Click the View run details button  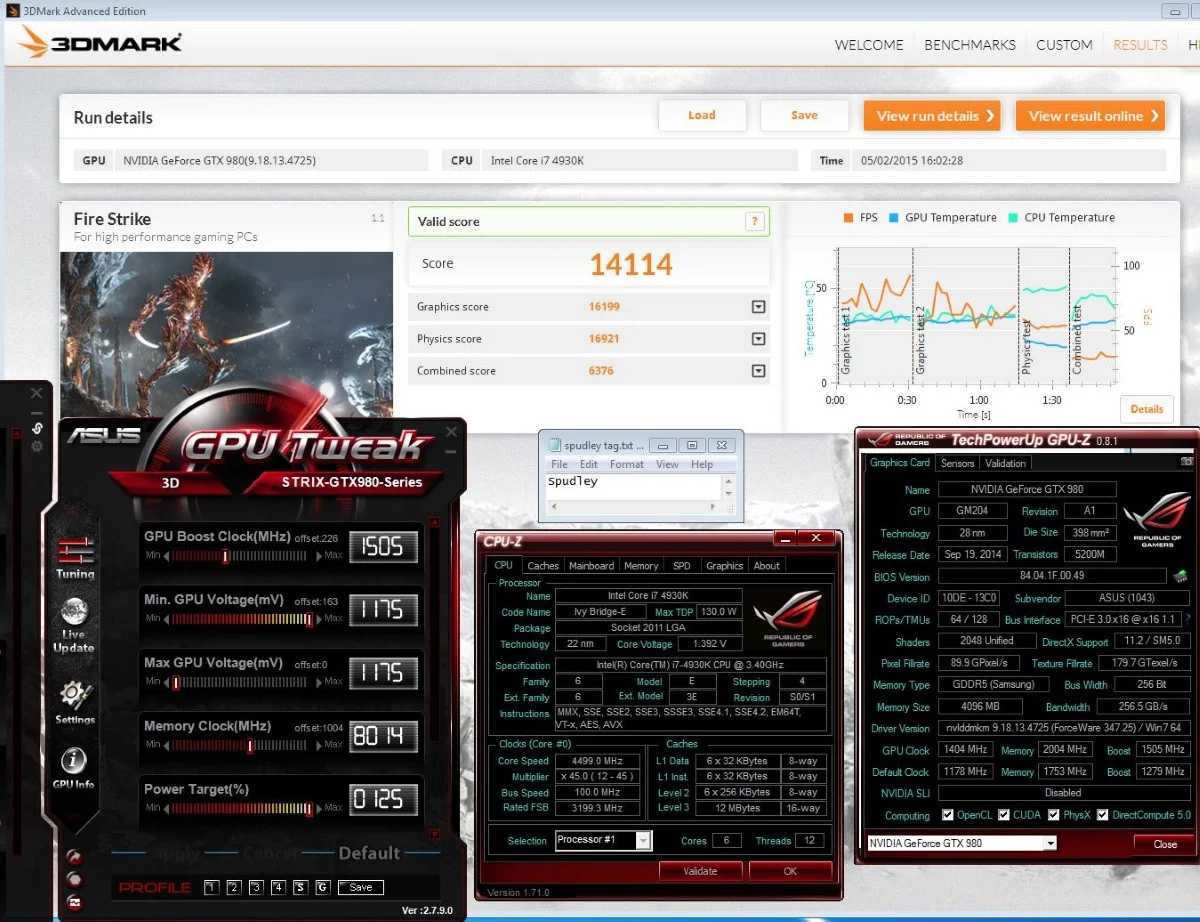[x=935, y=116]
